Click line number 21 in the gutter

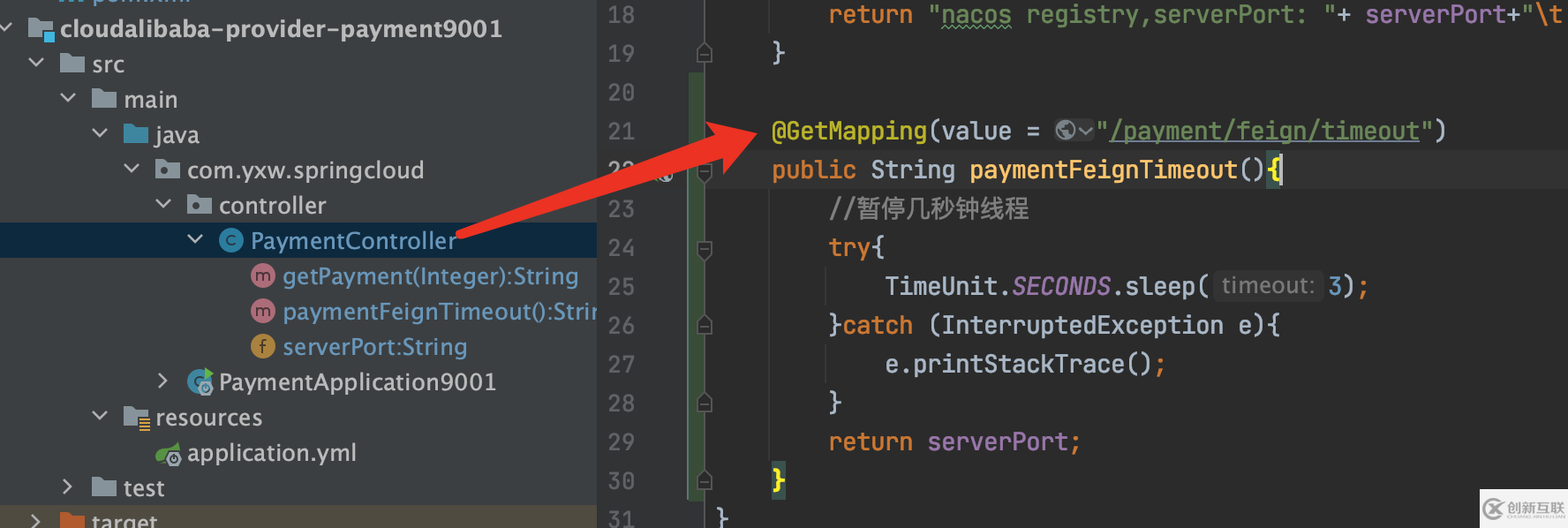coord(621,132)
